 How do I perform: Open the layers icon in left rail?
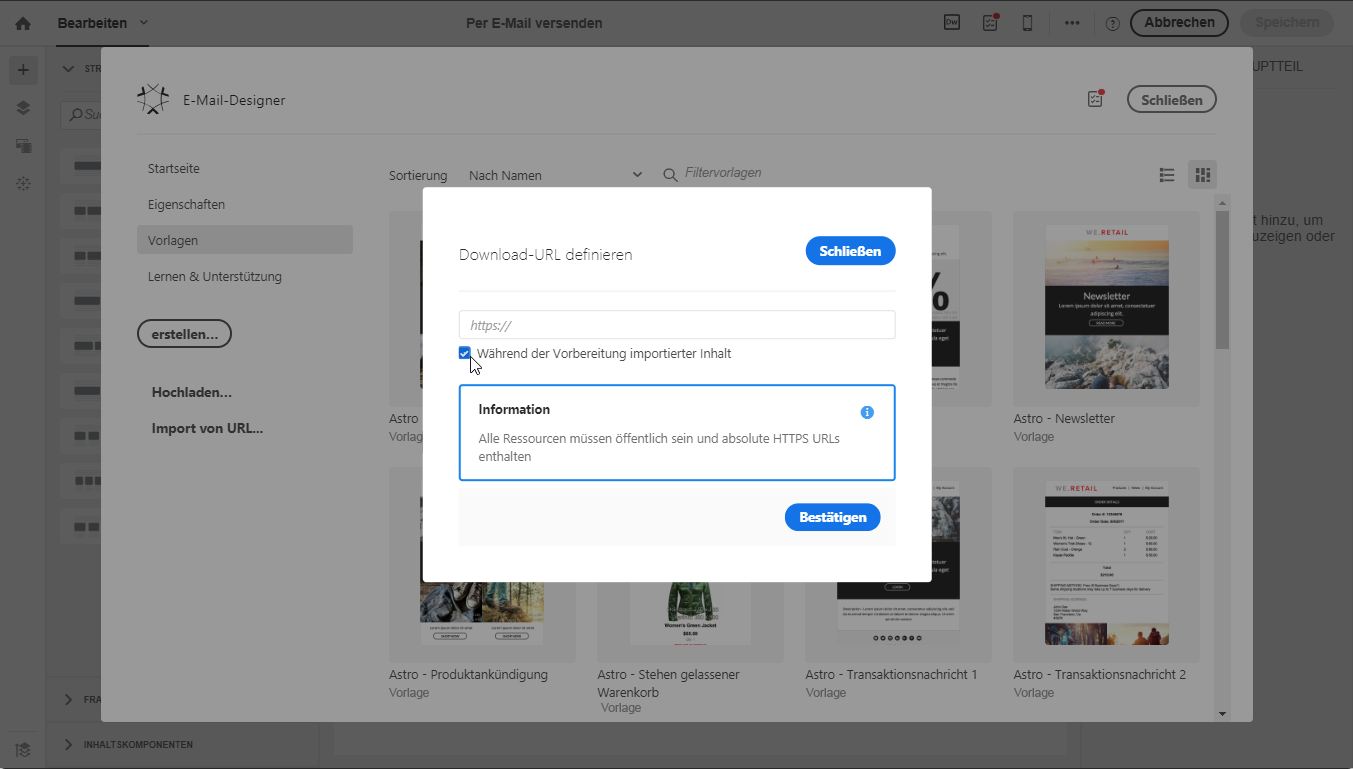pyautogui.click(x=24, y=108)
